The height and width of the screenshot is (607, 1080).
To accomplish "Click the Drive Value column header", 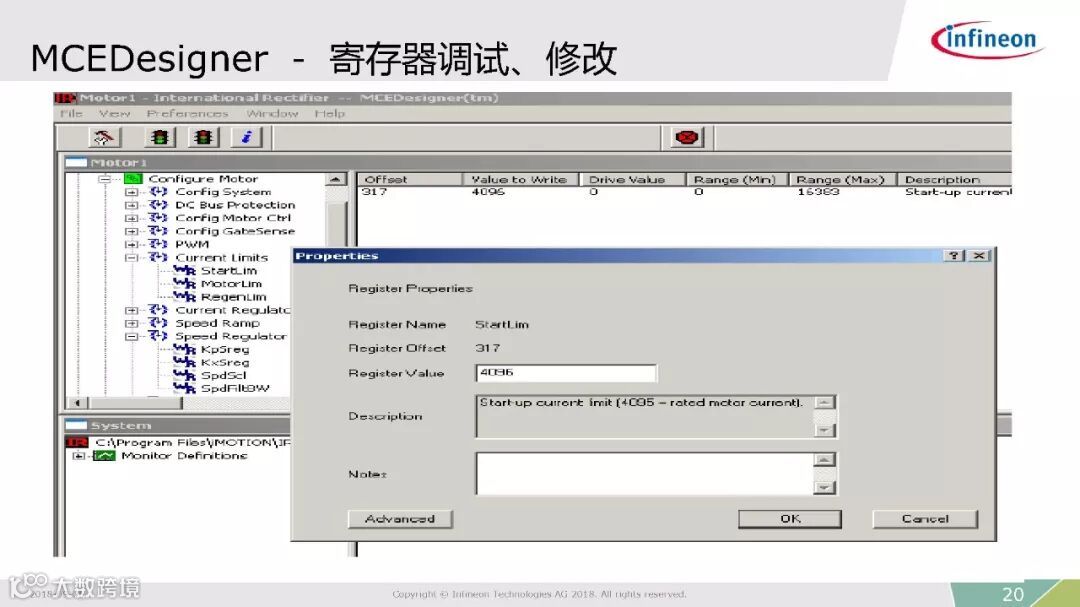I will coord(632,180).
